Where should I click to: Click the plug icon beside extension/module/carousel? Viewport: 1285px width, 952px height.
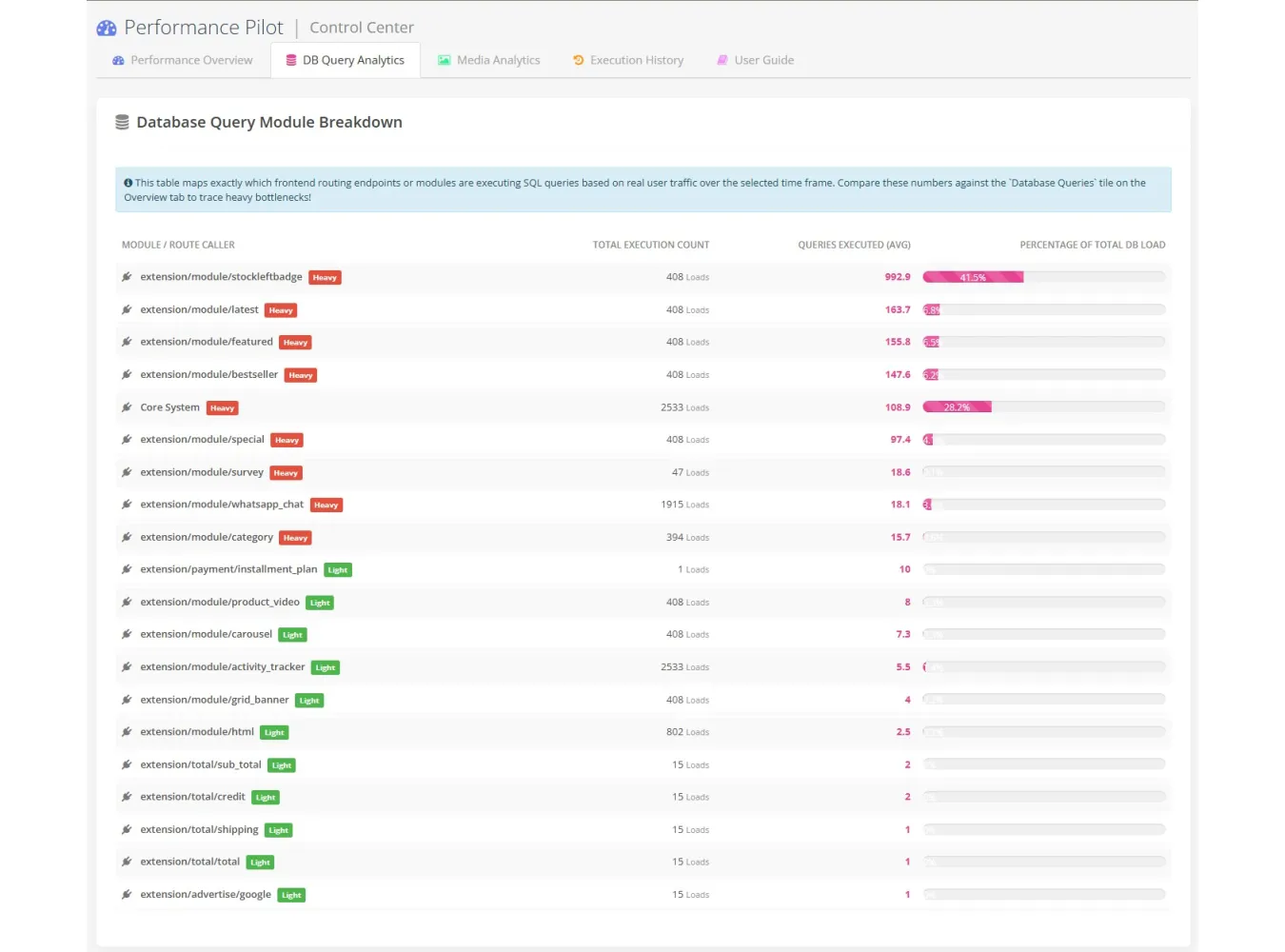click(x=127, y=634)
